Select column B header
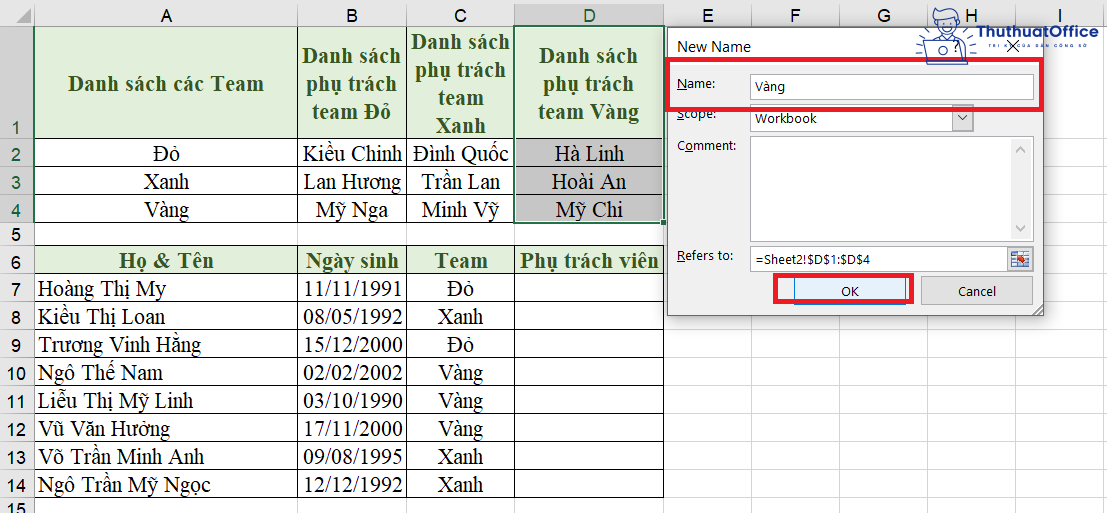1107x513 pixels. [x=352, y=15]
